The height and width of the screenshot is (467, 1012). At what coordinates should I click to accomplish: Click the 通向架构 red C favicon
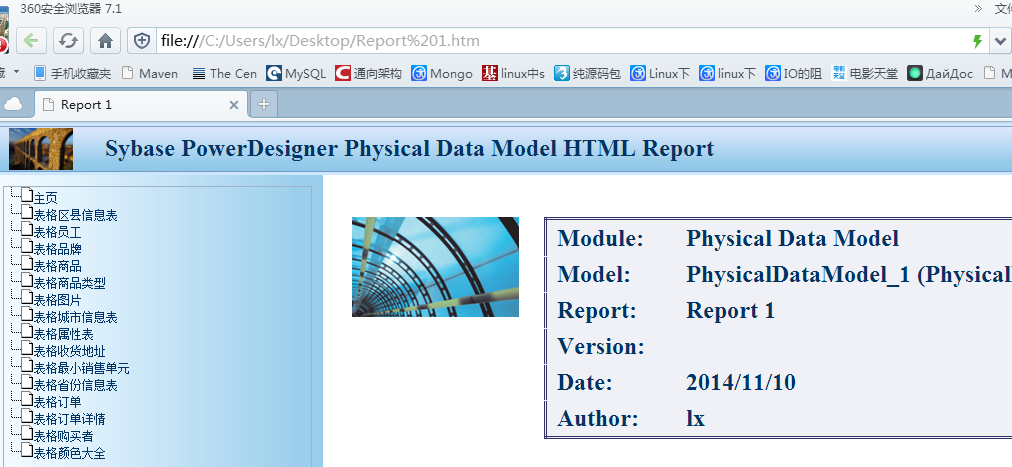pos(343,74)
